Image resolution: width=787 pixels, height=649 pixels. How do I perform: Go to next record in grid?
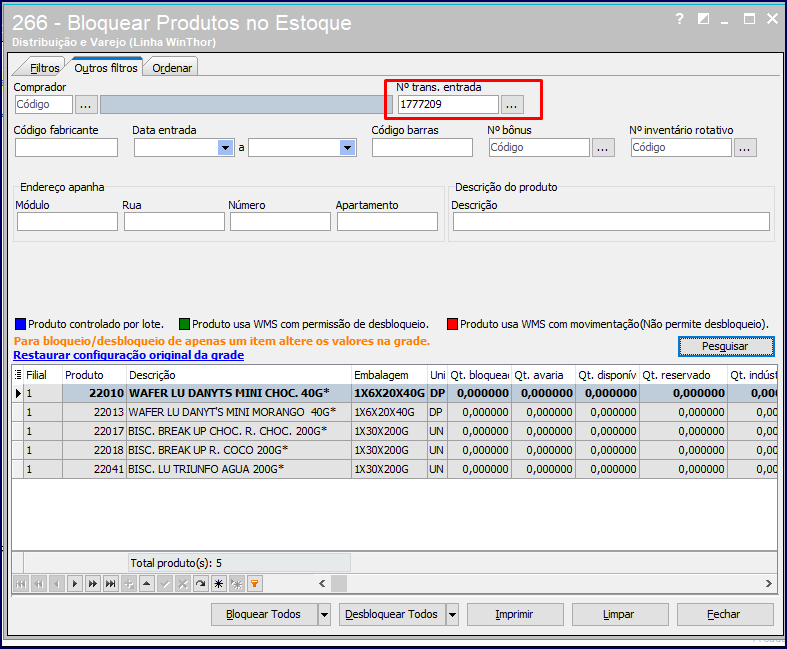tap(75, 584)
